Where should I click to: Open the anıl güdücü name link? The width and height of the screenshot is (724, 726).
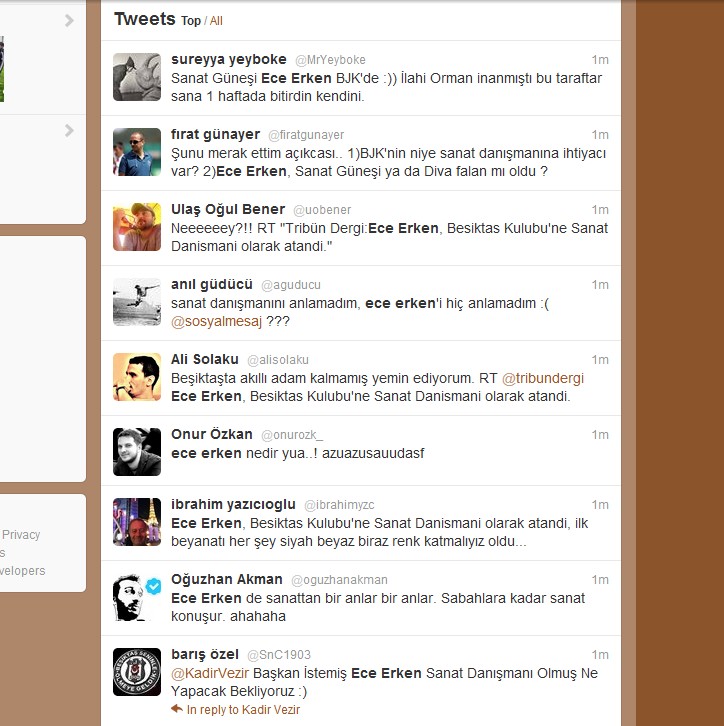[x=212, y=284]
